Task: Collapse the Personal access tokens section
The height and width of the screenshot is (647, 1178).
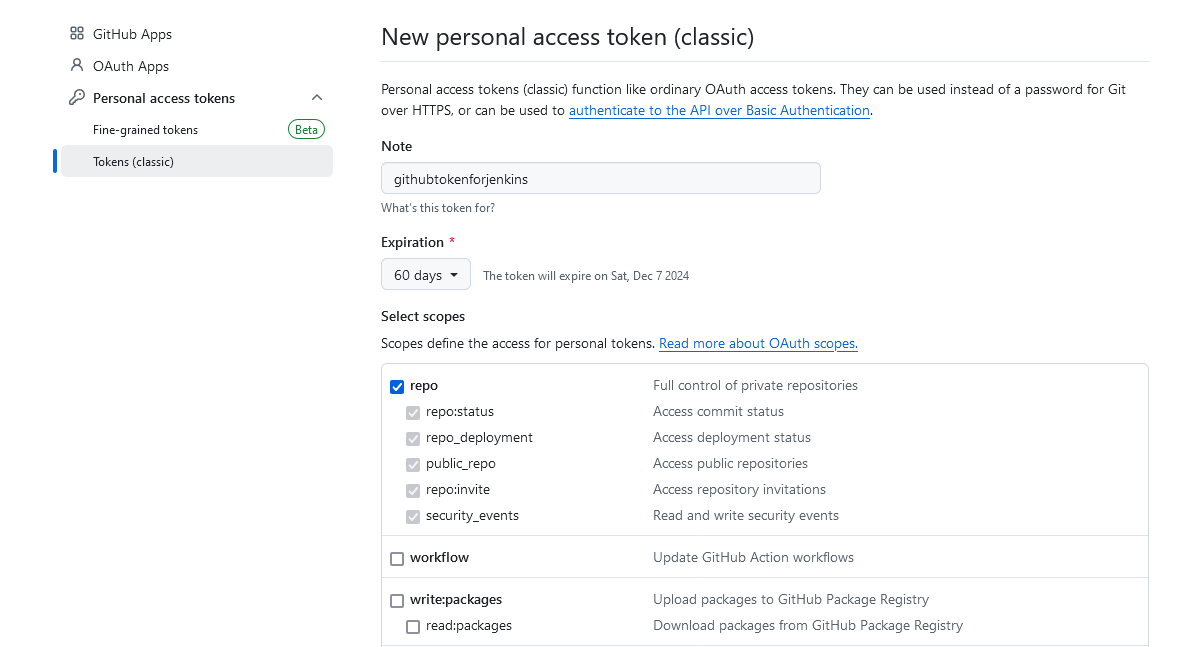Action: click(x=317, y=97)
